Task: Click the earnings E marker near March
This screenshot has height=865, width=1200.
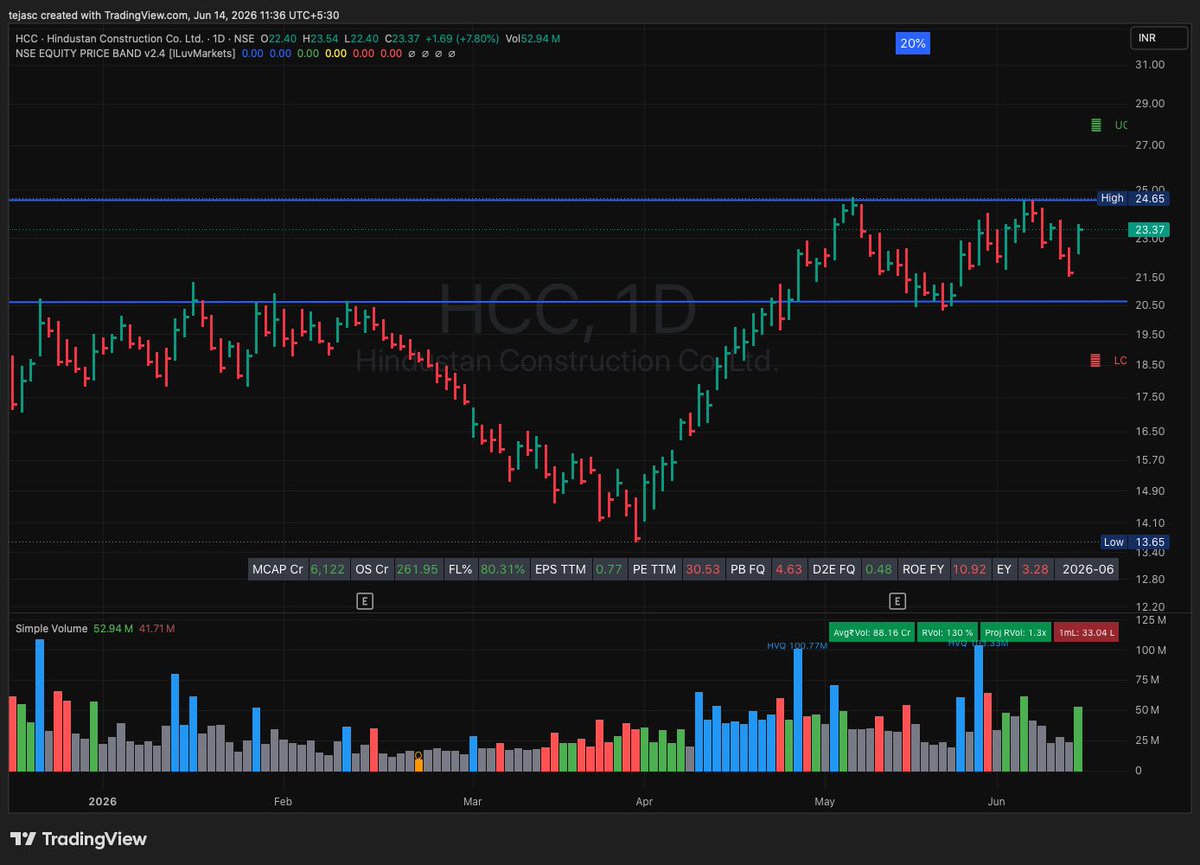Action: point(365,601)
